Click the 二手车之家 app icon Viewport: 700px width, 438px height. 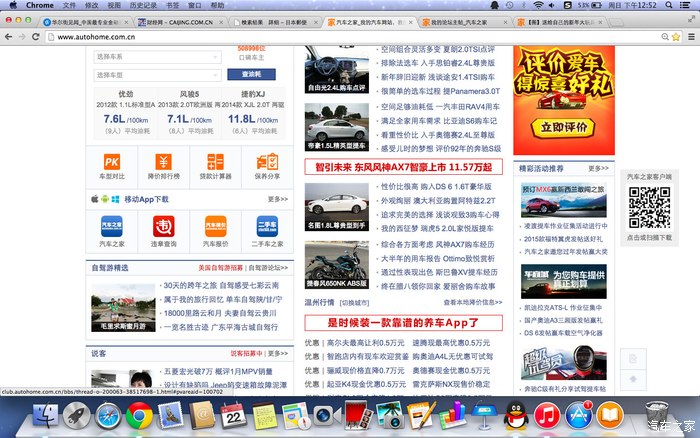[x=267, y=226]
